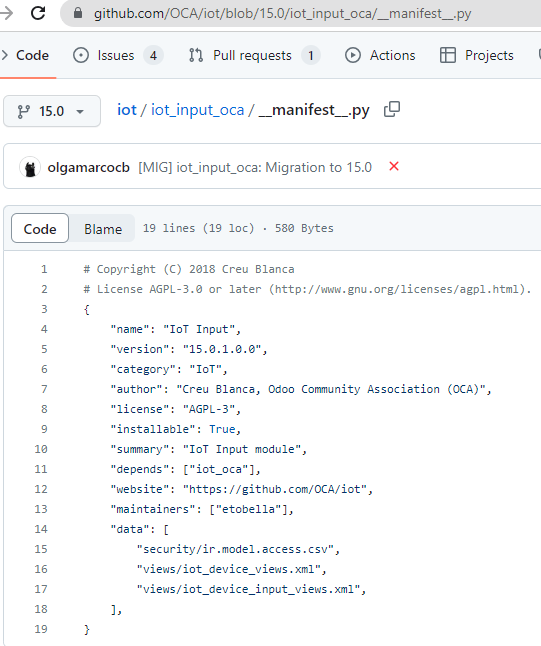This screenshot has width=541, height=646.
Task: Click the "category": "IoT" line
Action: (x=169, y=369)
